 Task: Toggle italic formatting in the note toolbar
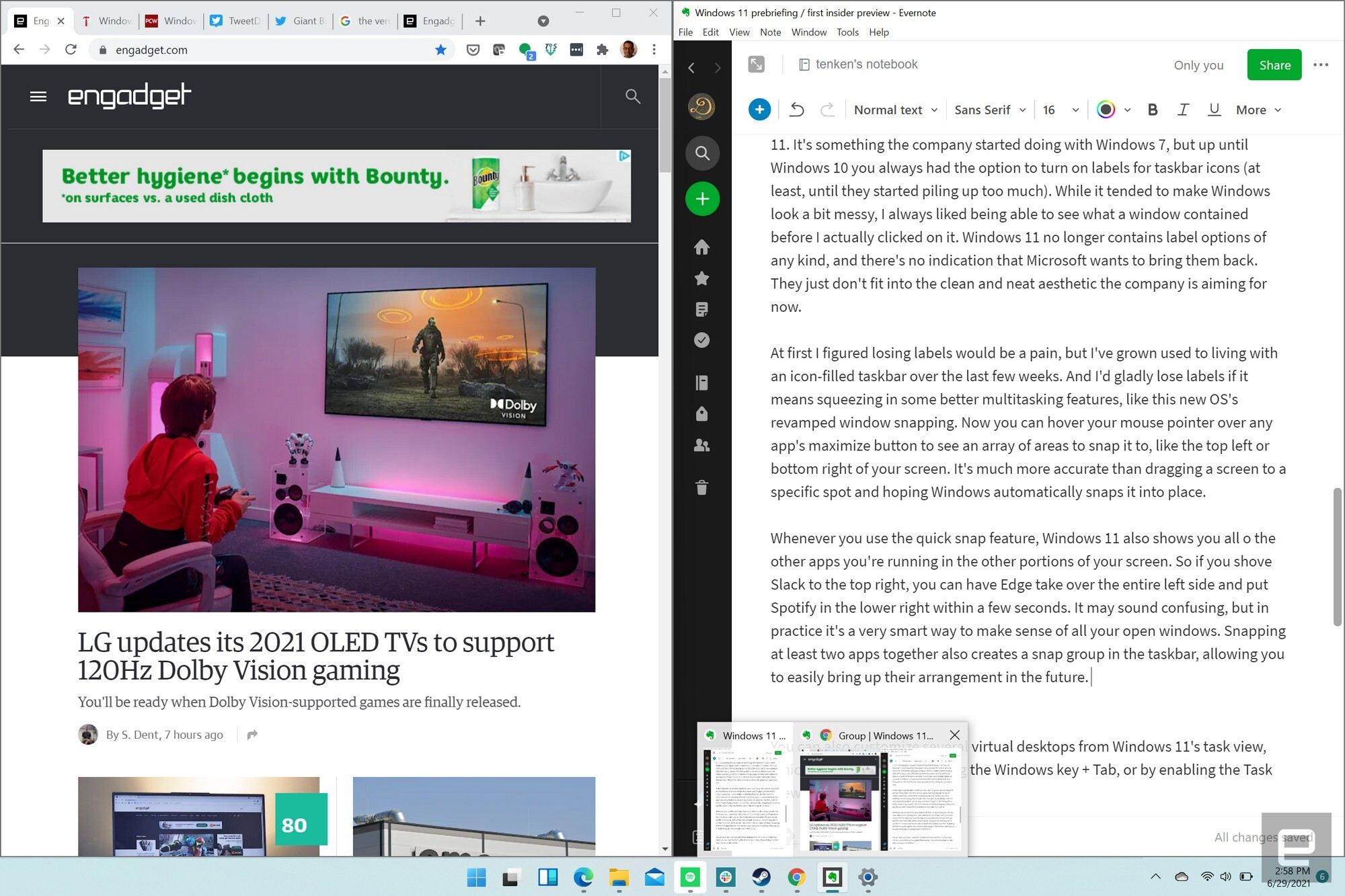pyautogui.click(x=1182, y=110)
